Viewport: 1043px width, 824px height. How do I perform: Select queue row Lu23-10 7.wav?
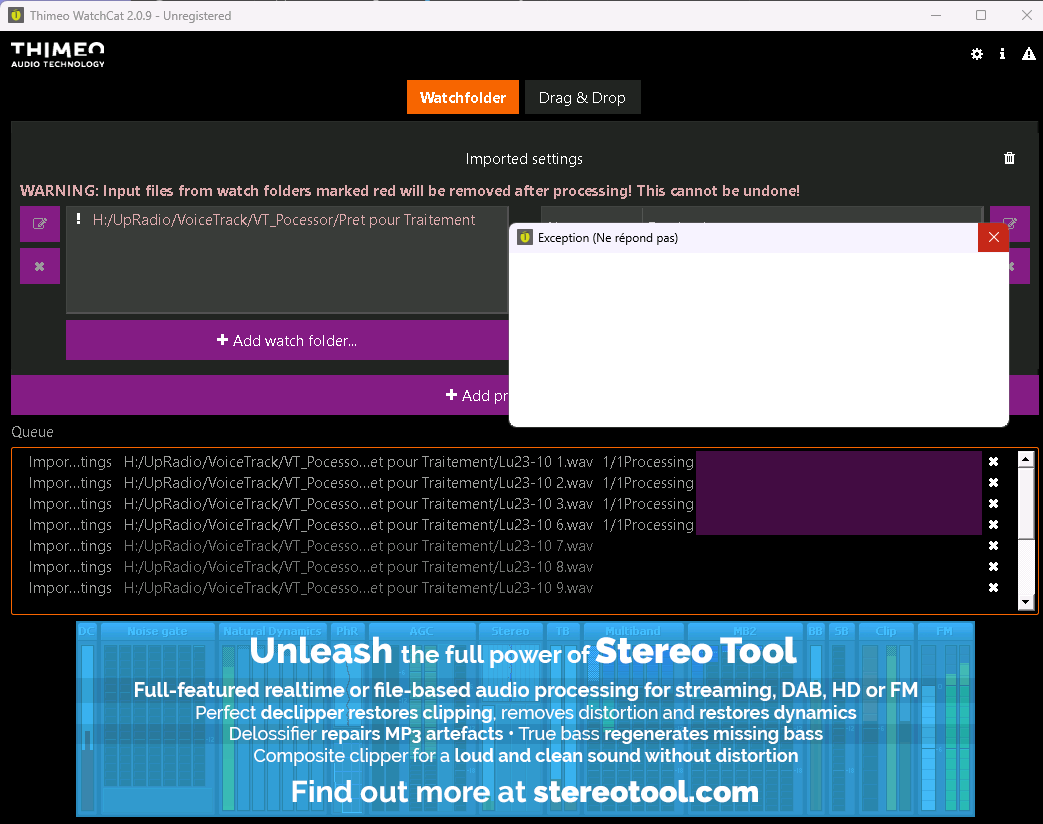point(506,545)
